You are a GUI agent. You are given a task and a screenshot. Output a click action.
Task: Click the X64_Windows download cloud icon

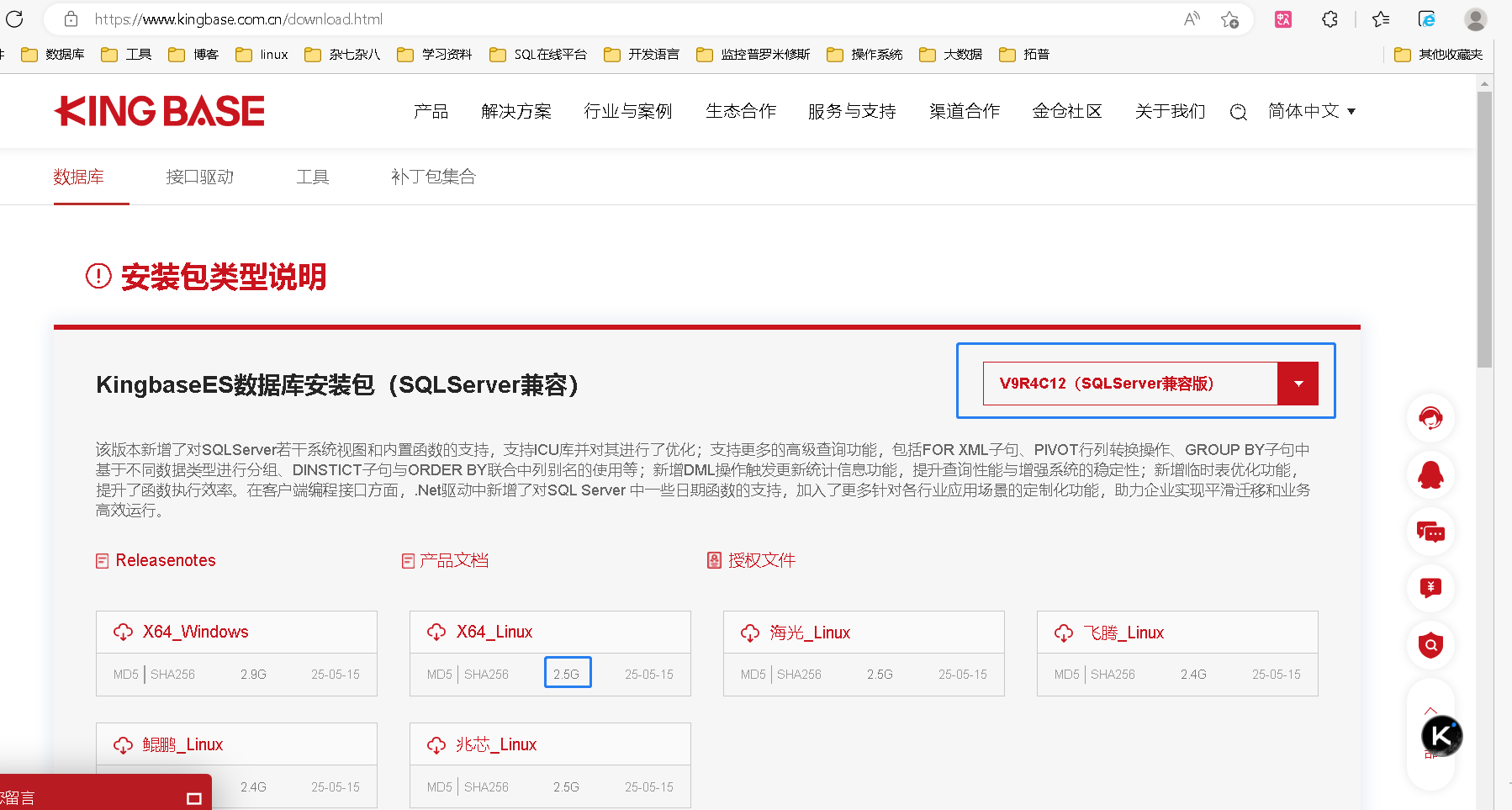pyautogui.click(x=123, y=633)
